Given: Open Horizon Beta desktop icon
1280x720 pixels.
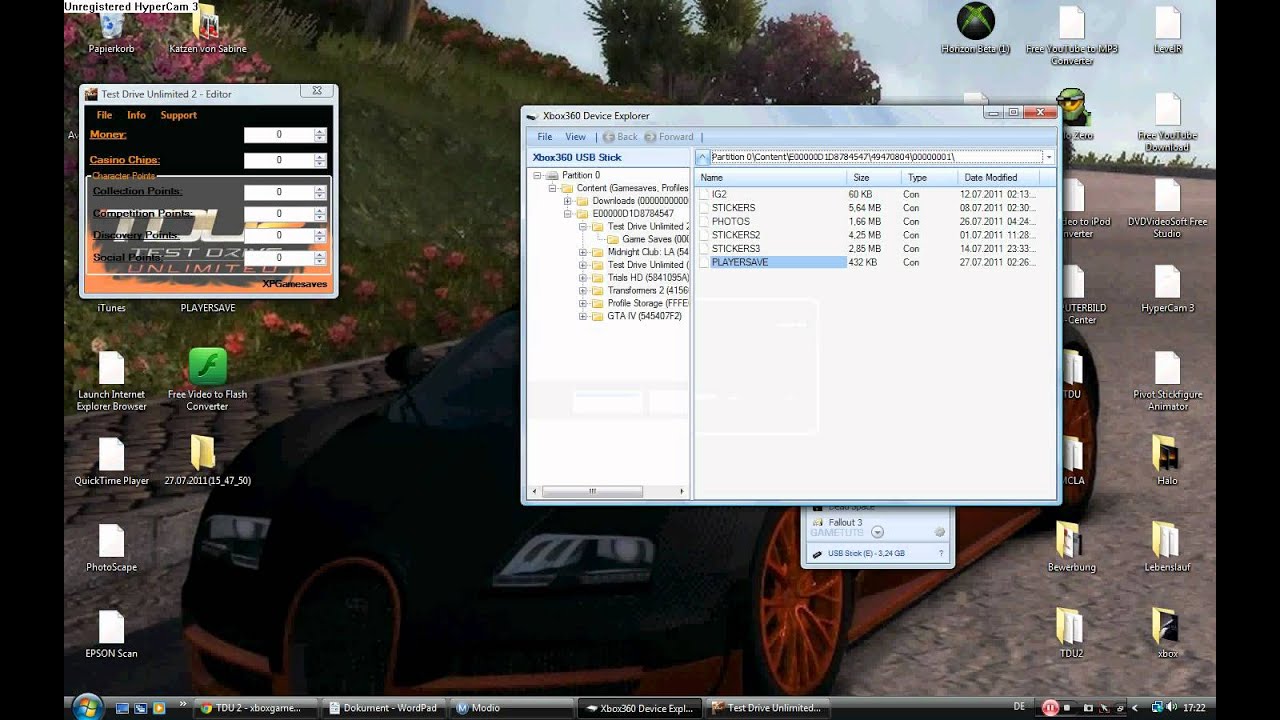Looking at the screenshot, I should (975, 28).
